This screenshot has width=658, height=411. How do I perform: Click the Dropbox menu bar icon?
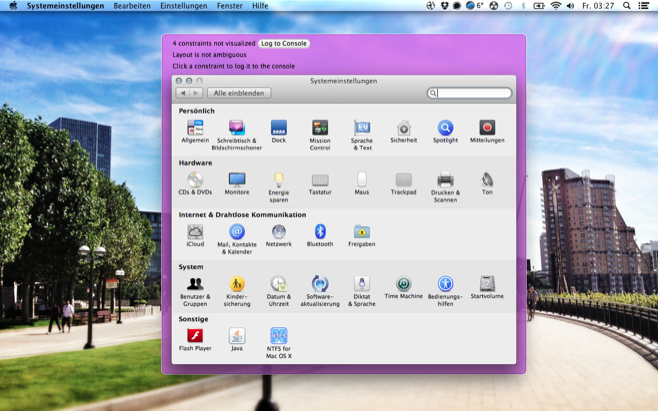(444, 6)
